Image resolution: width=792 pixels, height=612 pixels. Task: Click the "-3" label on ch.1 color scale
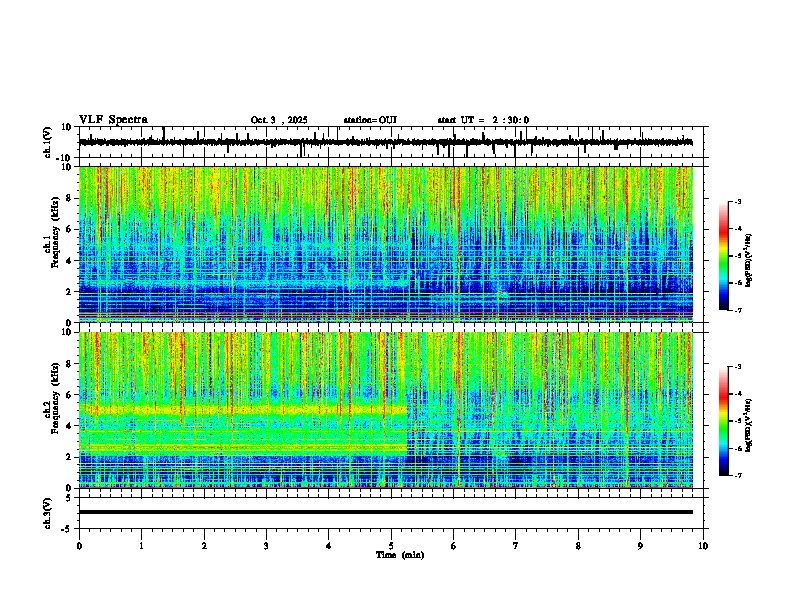738,201
